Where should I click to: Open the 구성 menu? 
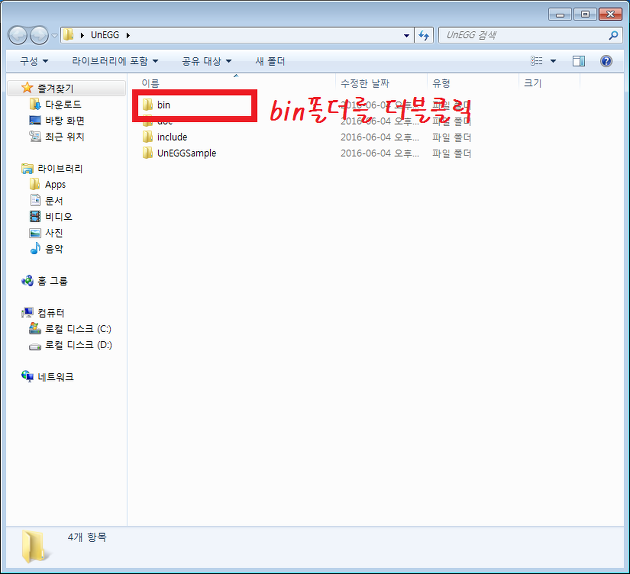pos(34,61)
